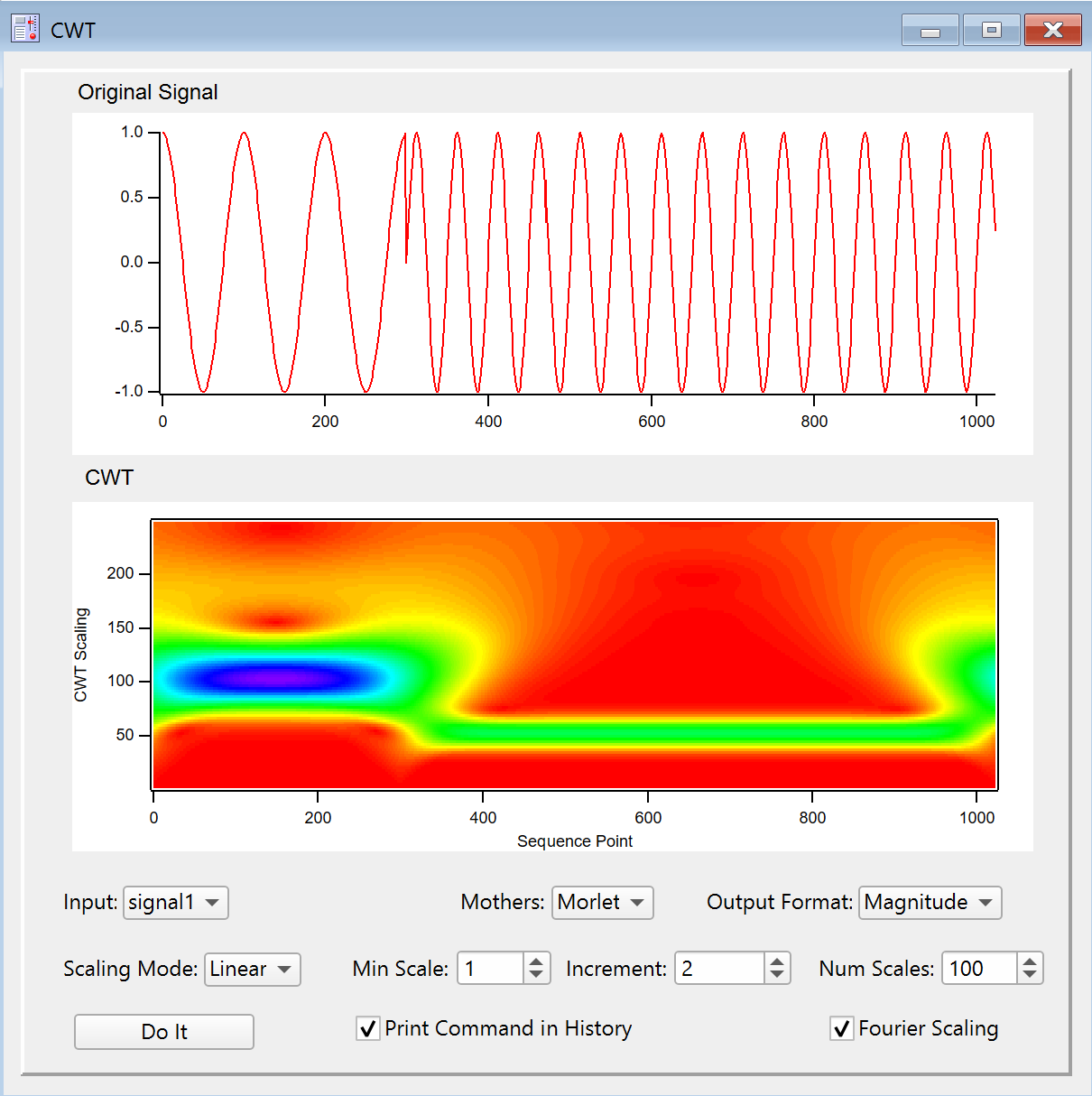Increase the Increment value using up arrow
1092x1096 pixels.
(777, 961)
